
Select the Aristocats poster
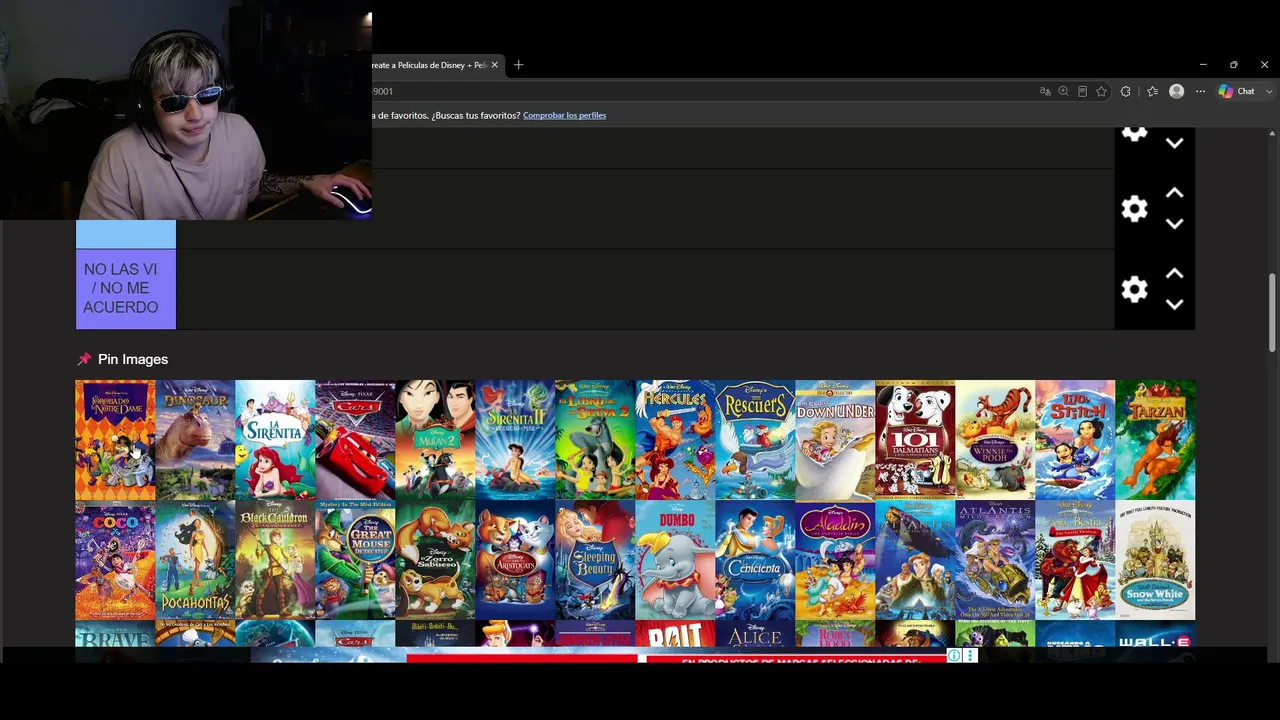[x=515, y=560]
